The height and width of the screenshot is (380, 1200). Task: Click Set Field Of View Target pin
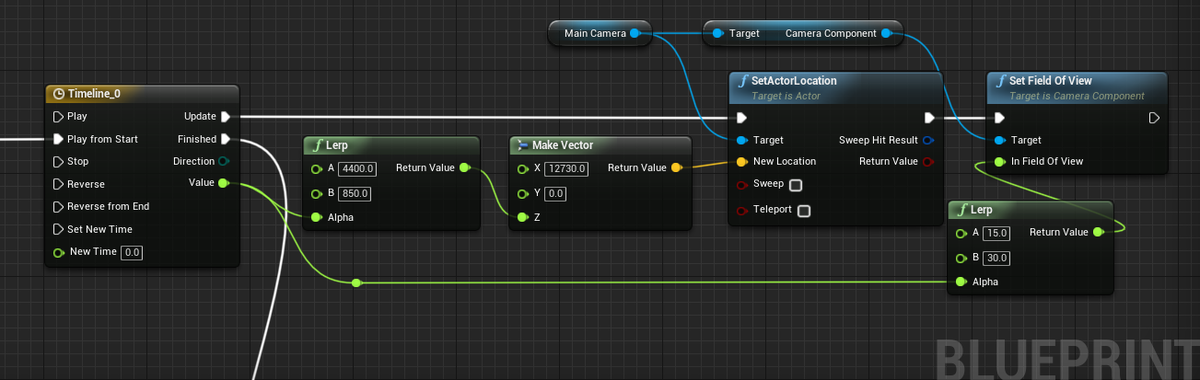[x=1000, y=140]
